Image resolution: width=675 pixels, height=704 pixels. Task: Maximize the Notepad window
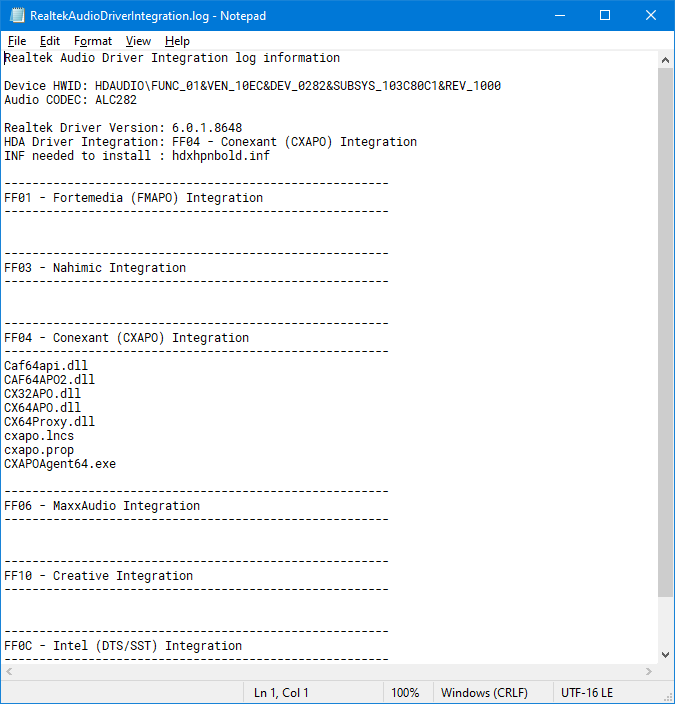pyautogui.click(x=605, y=15)
